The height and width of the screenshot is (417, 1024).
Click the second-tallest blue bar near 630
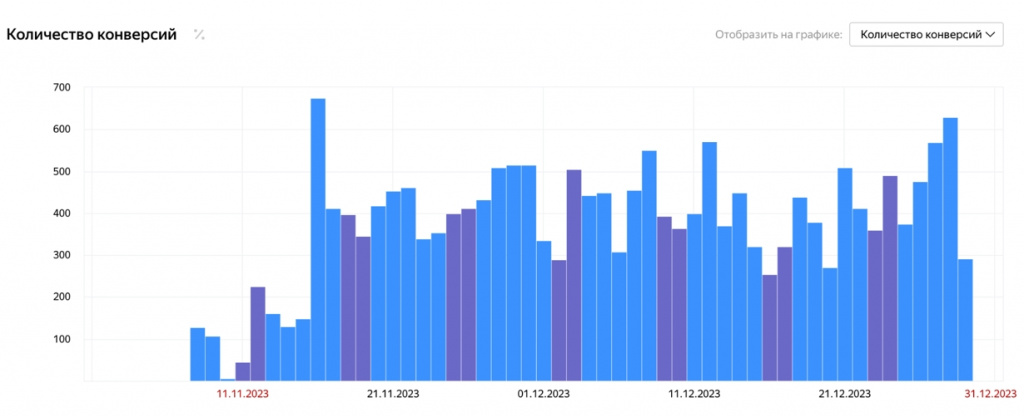point(950,250)
